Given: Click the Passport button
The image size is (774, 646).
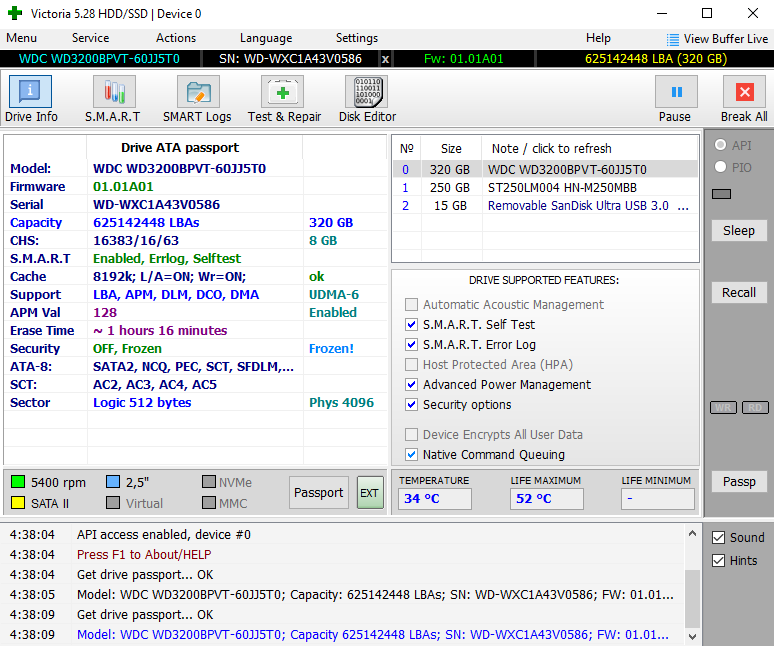Looking at the screenshot, I should pyautogui.click(x=318, y=493).
